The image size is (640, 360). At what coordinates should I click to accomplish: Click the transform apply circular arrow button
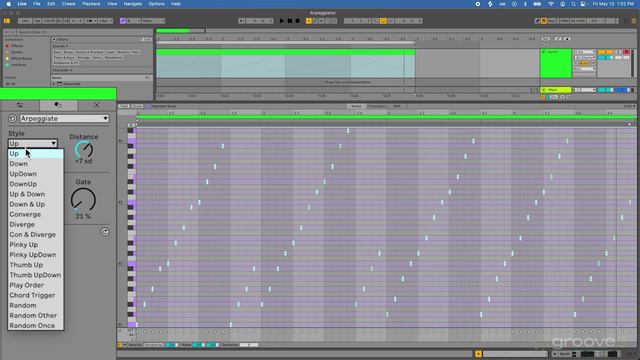point(105,232)
